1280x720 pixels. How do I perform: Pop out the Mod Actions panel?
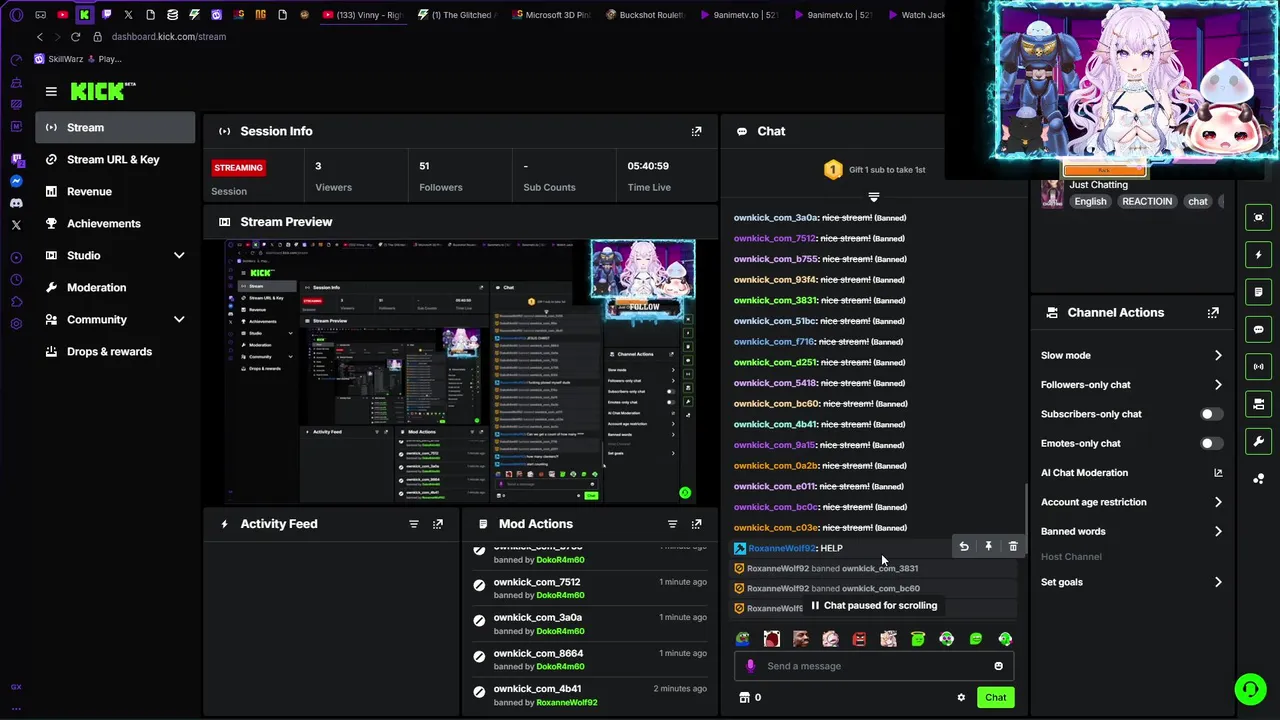[x=696, y=524]
